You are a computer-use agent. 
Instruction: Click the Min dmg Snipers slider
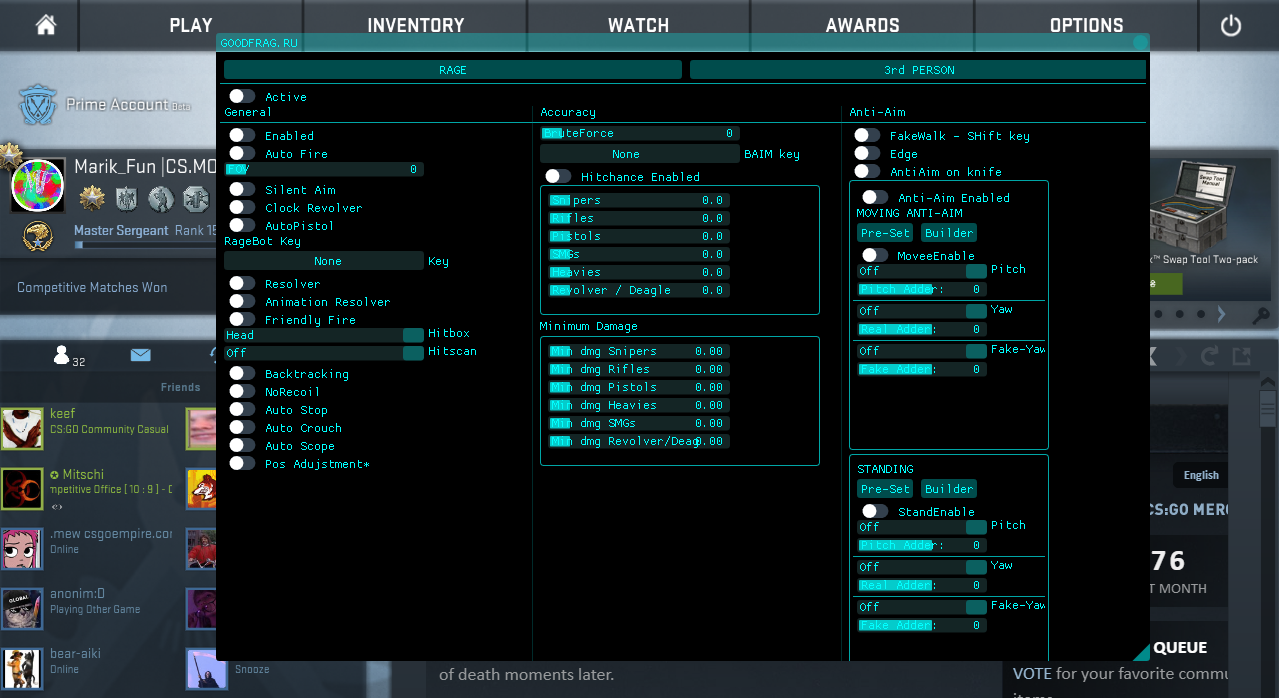pos(639,351)
